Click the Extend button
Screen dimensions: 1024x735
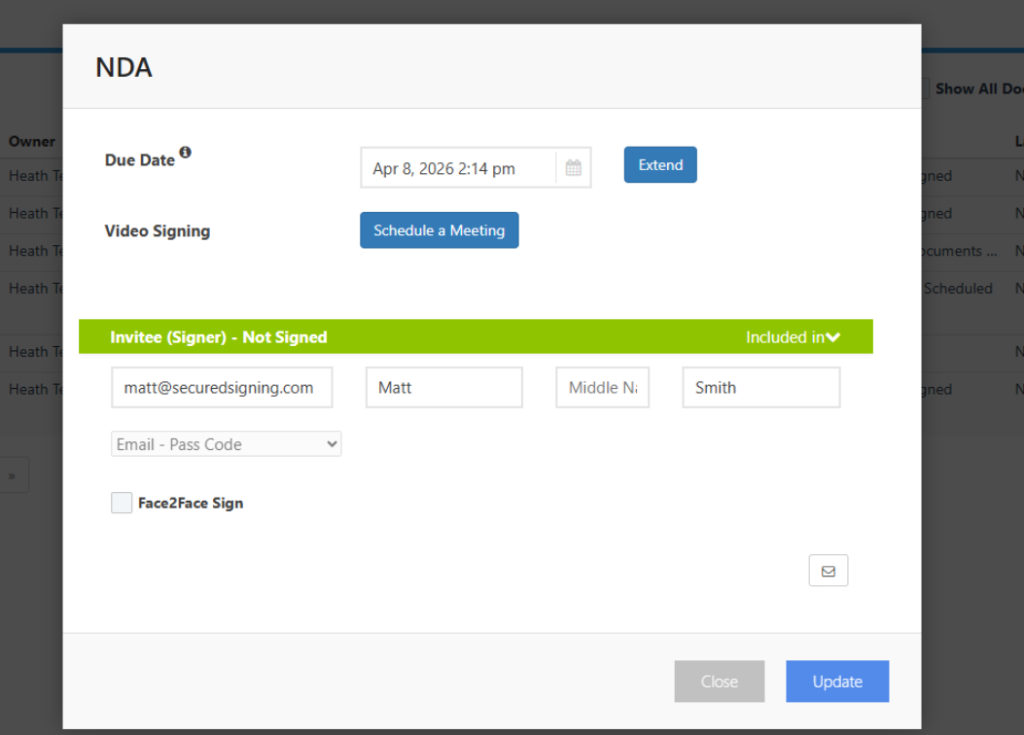[x=660, y=165]
